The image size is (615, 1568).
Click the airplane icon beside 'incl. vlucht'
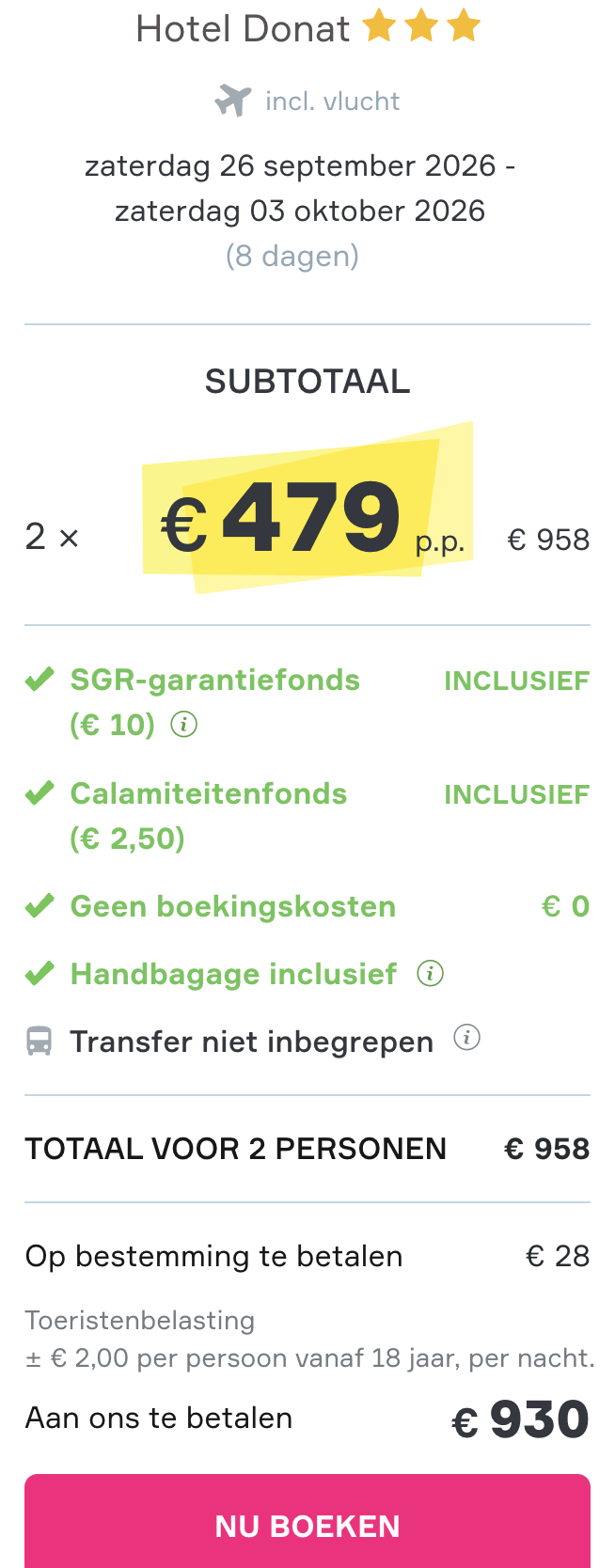(233, 99)
